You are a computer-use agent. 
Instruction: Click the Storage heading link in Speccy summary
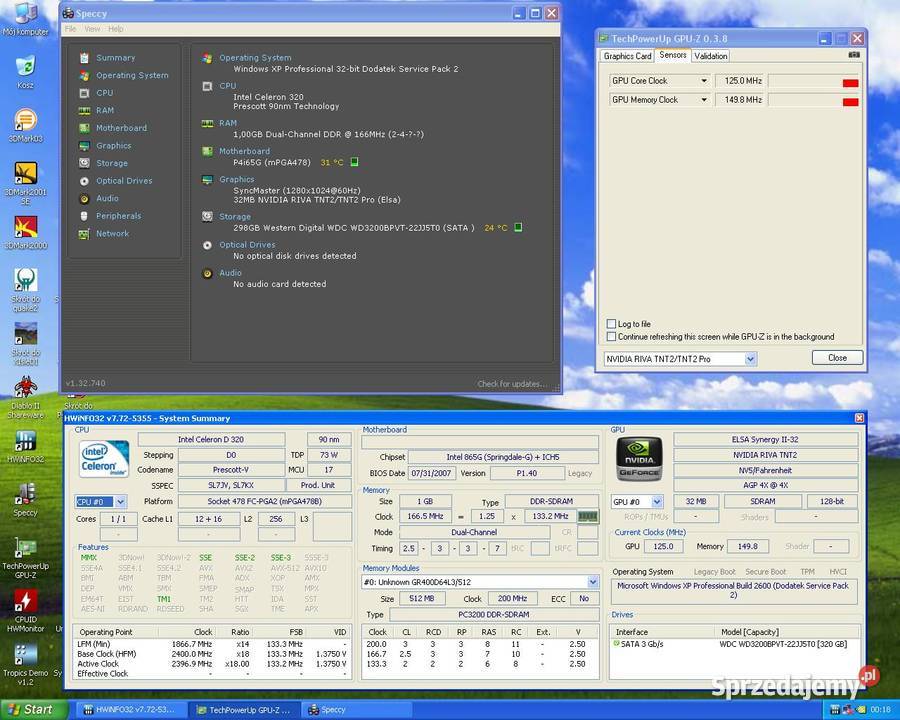point(235,216)
